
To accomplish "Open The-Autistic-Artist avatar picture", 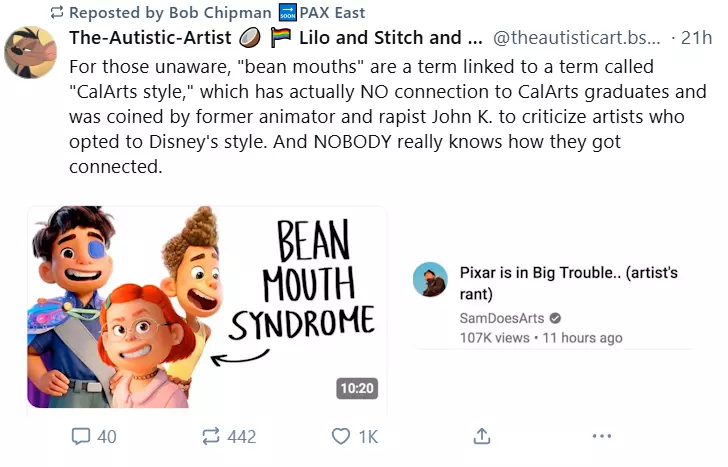I will pyautogui.click(x=31, y=52).
